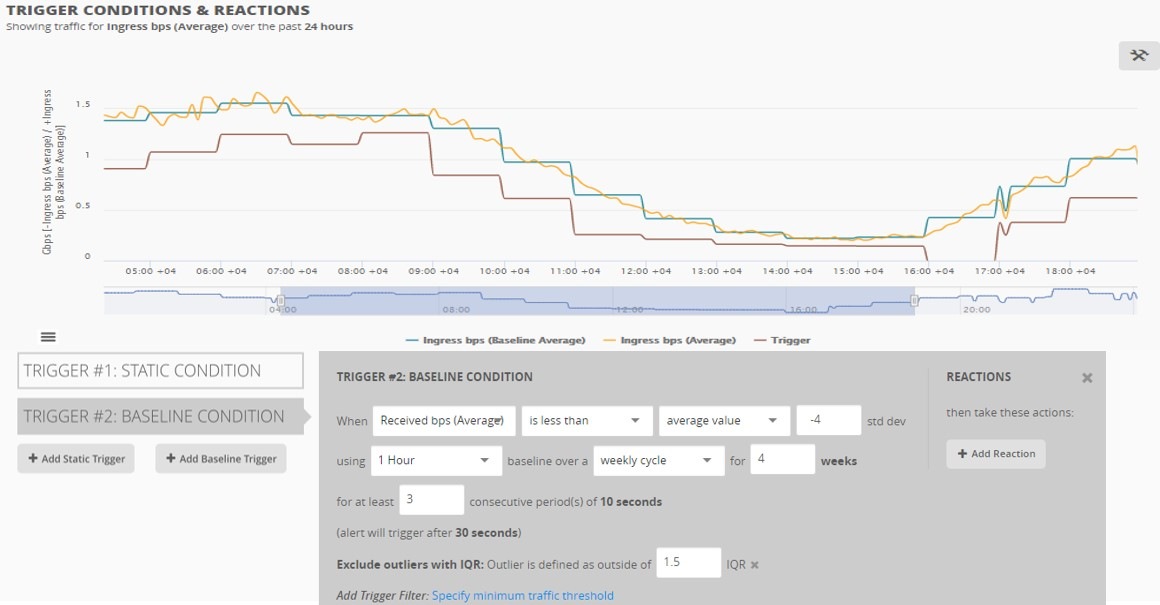
Task: Open the weekly cycle dropdown
Action: click(658, 460)
